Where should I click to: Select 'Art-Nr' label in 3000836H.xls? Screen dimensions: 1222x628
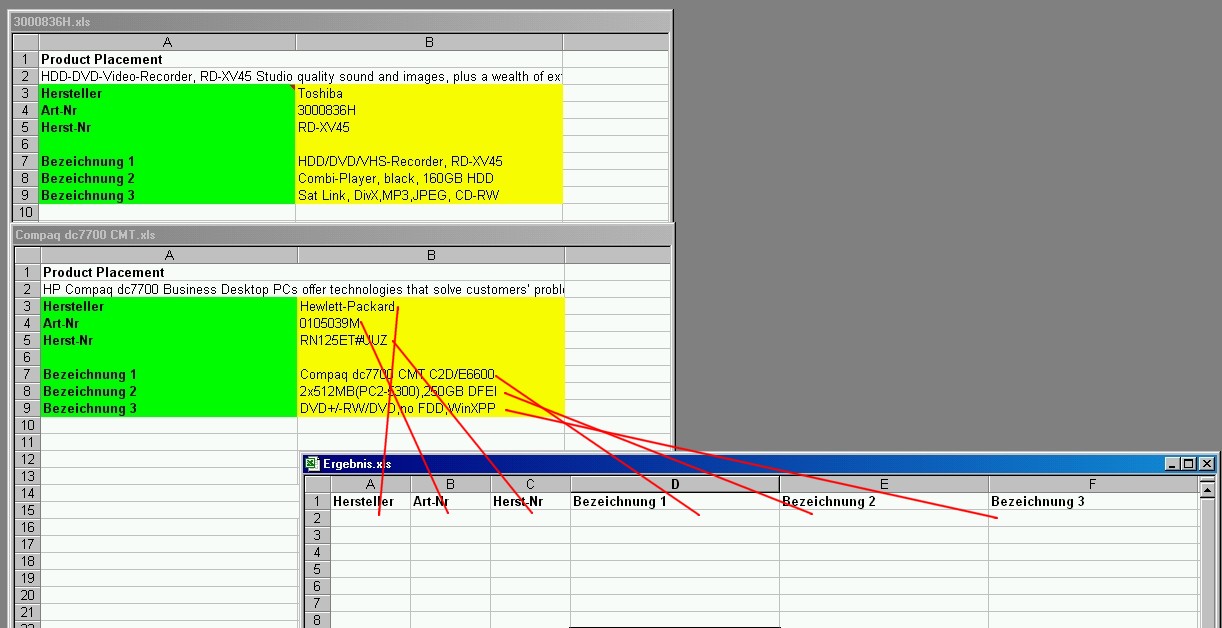tap(167, 111)
